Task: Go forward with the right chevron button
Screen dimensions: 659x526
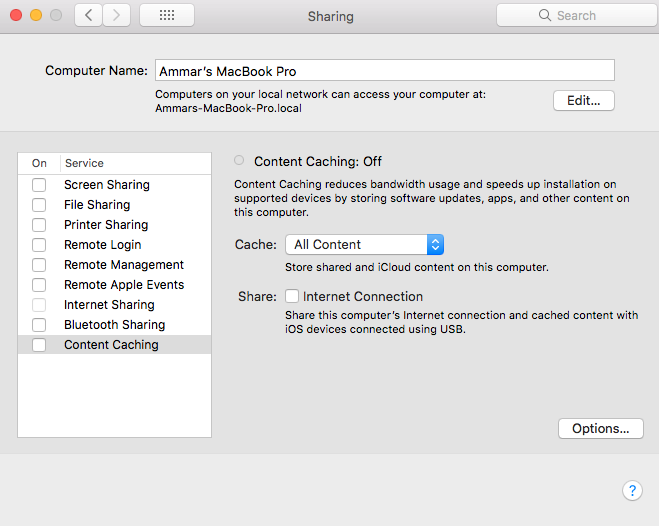Action: pos(116,16)
